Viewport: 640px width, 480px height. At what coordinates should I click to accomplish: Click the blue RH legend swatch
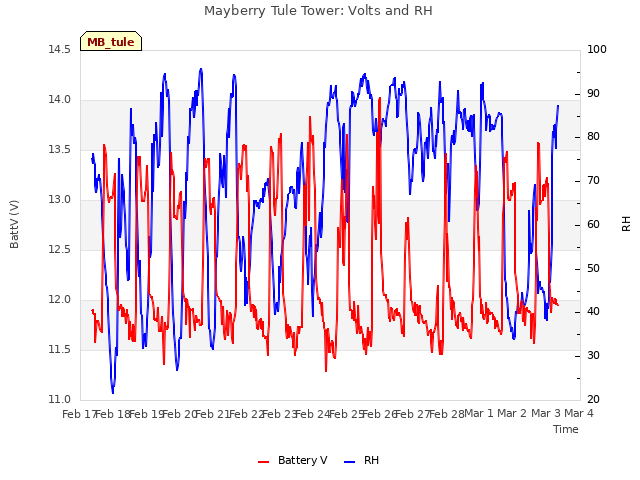[x=350, y=462]
